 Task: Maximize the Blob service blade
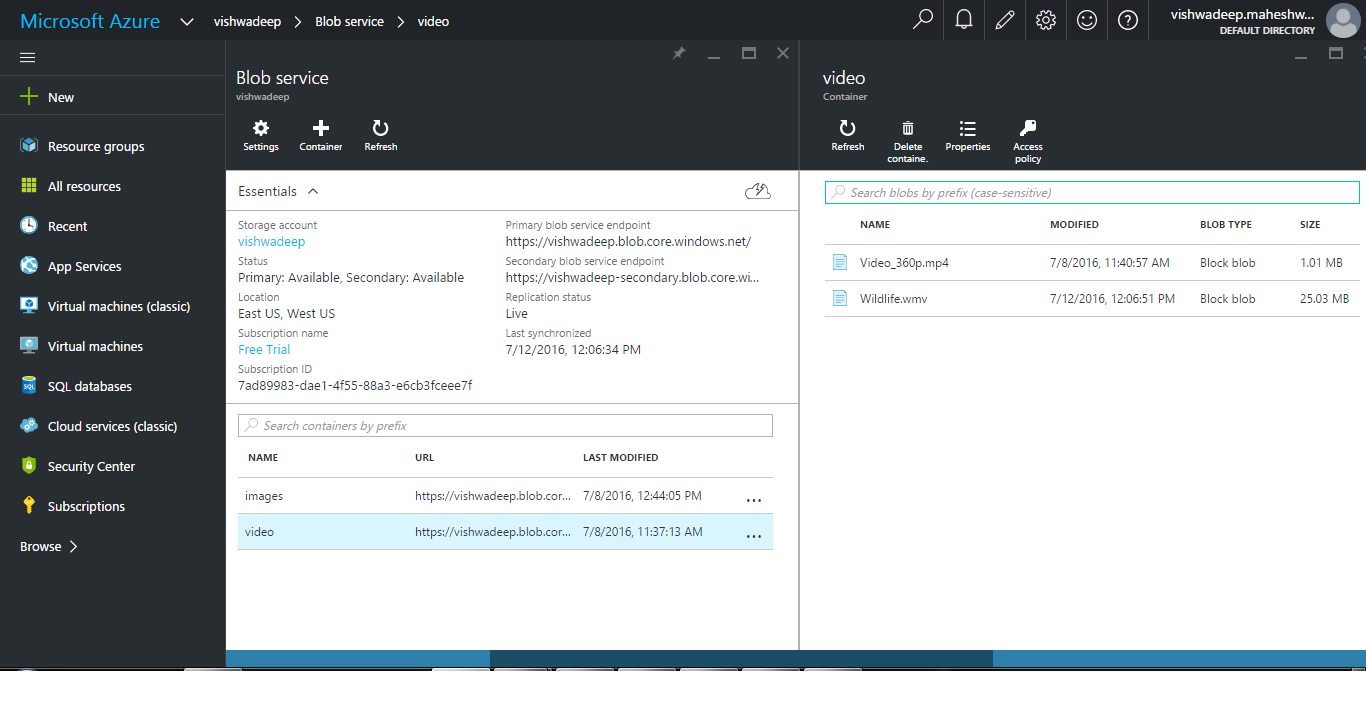pos(749,53)
